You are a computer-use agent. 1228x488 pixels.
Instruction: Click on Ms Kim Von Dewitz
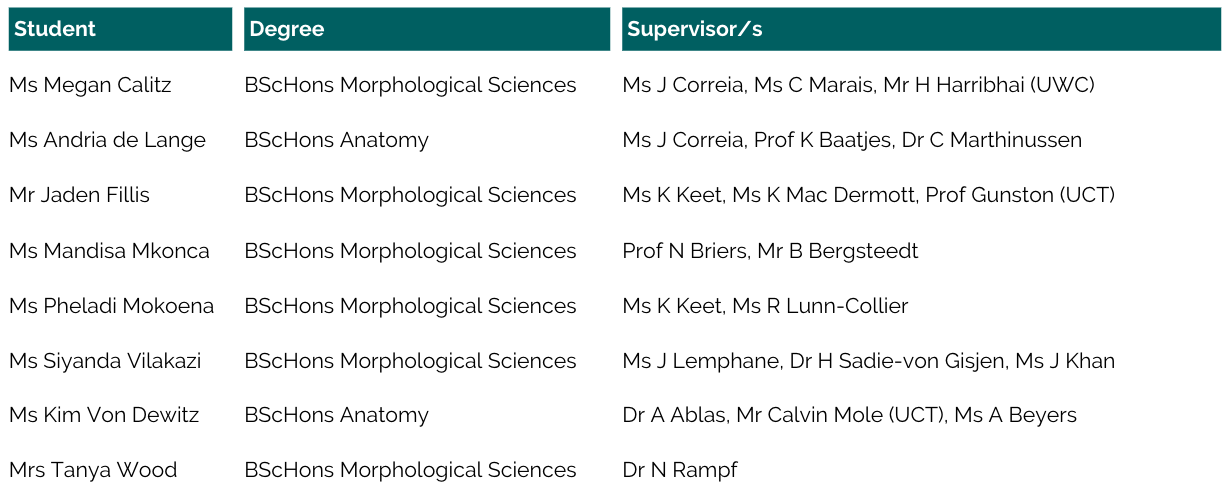[104, 415]
